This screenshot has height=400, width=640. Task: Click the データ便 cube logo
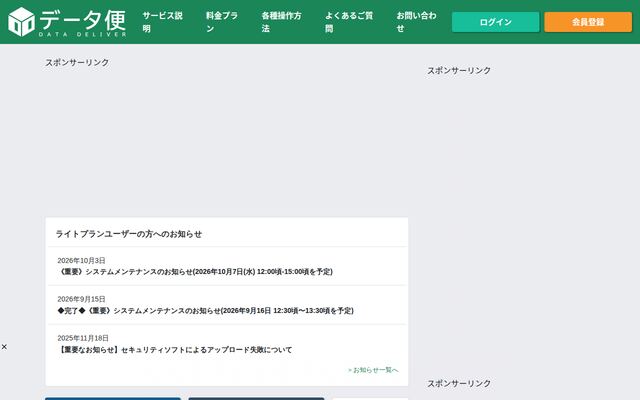click(22, 22)
